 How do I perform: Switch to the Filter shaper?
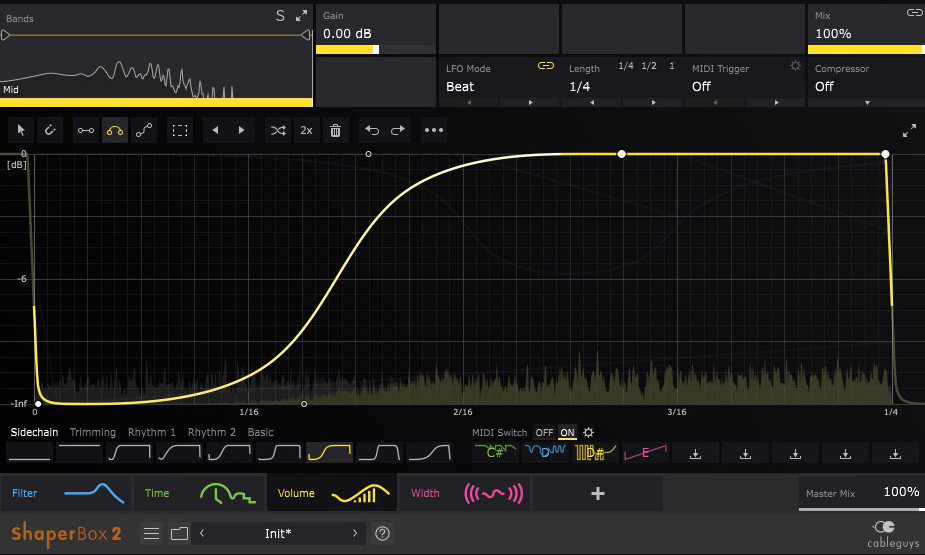66,493
